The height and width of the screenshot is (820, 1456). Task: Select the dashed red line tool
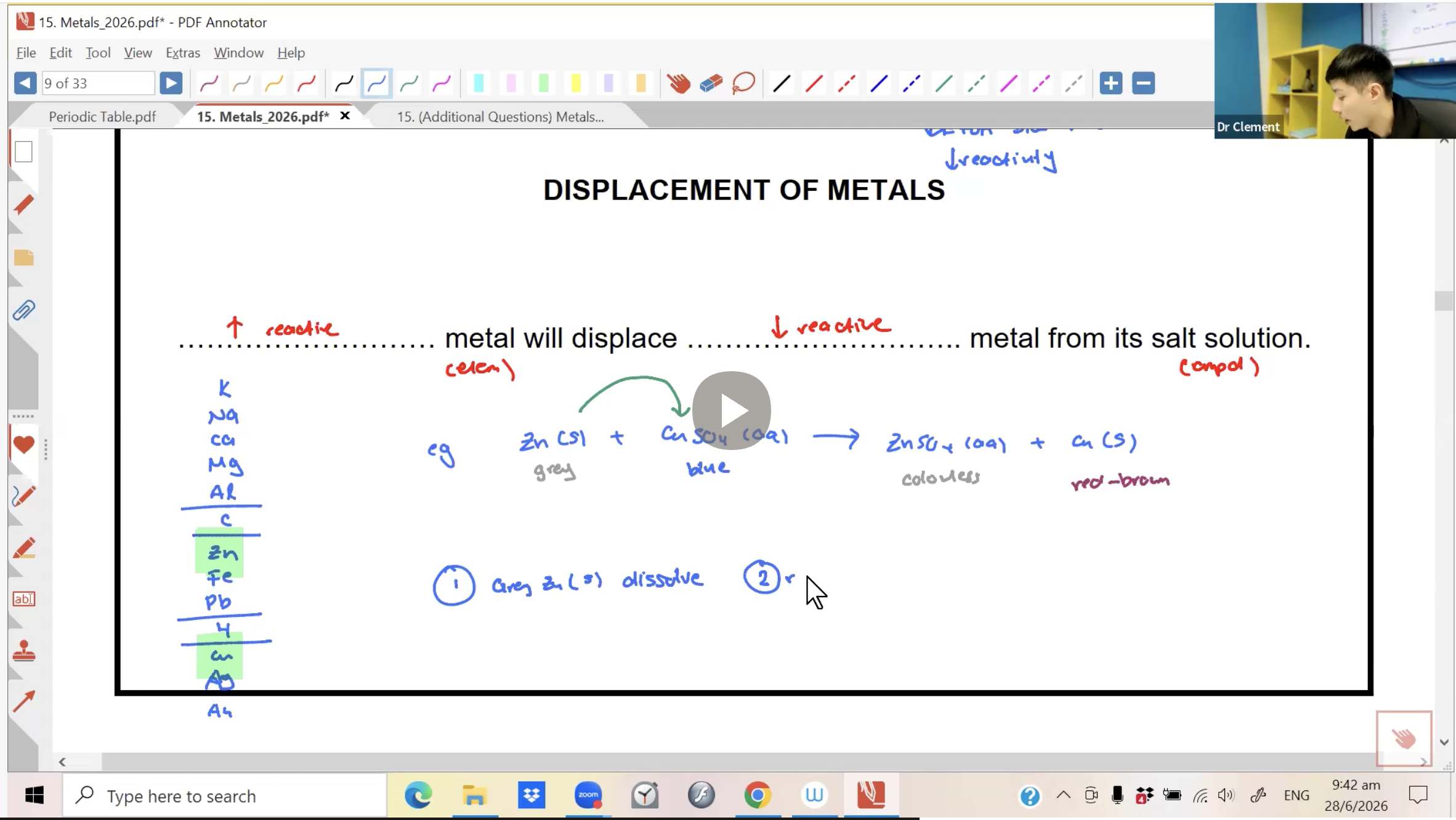pyautogui.click(x=846, y=83)
